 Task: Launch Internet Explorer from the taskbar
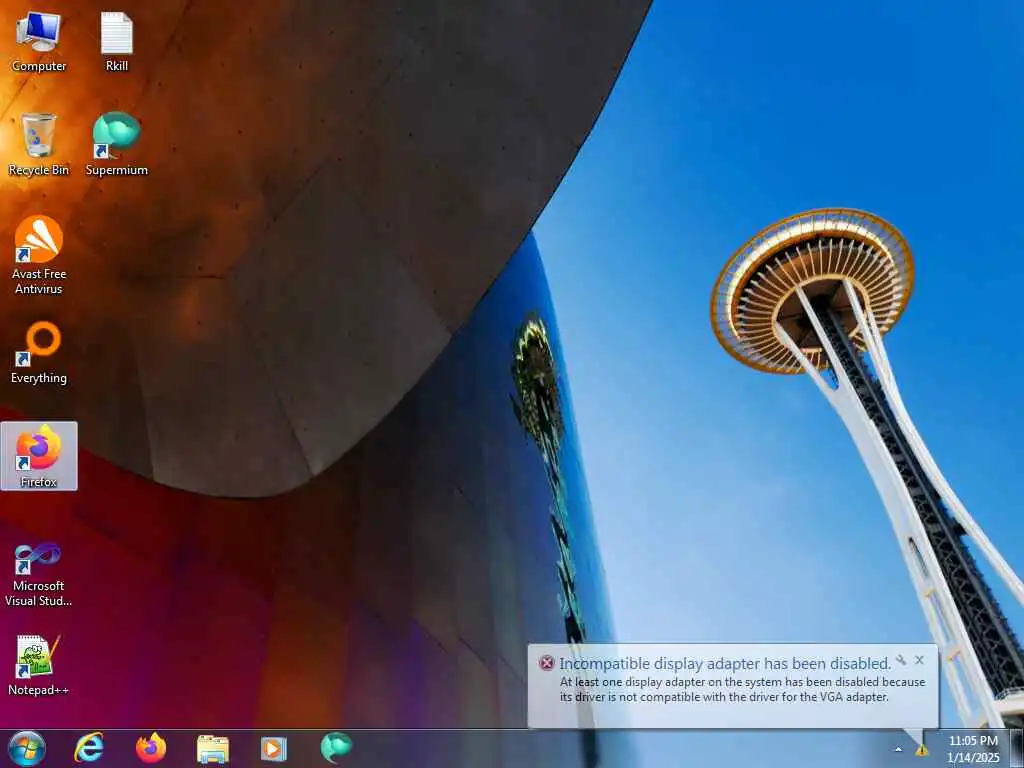(89, 748)
